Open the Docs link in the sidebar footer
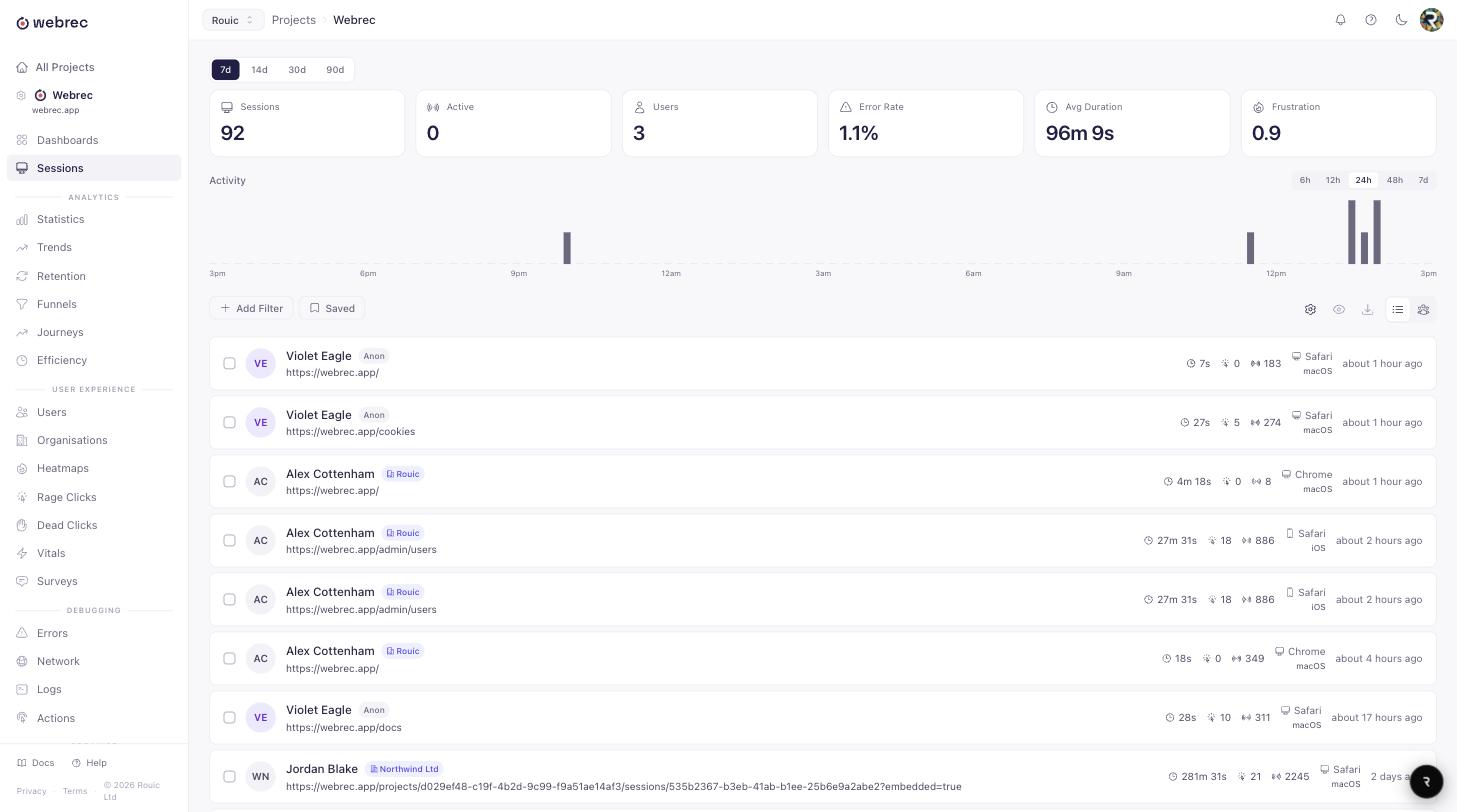 coord(36,763)
